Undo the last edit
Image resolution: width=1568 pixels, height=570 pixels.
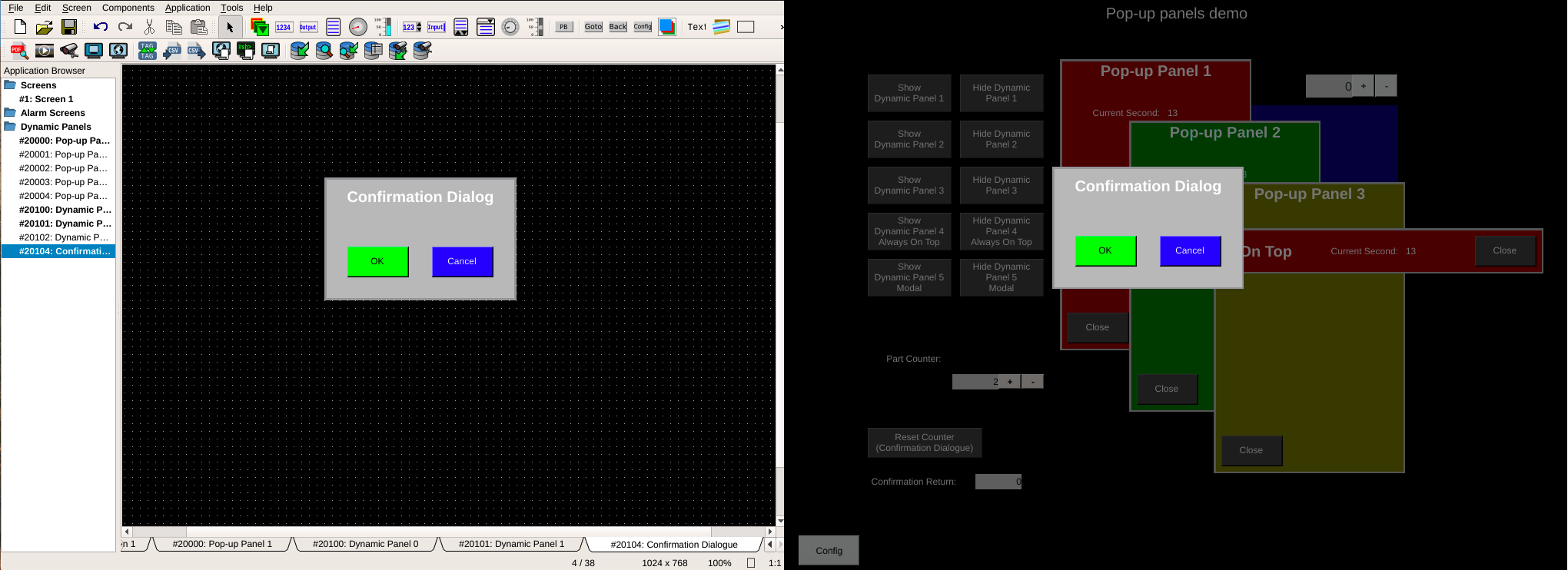100,27
